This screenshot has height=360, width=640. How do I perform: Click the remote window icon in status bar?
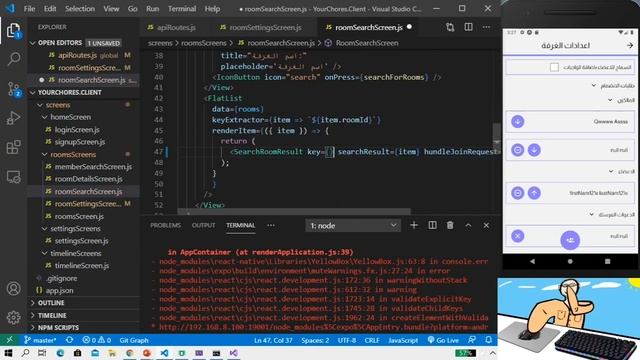pyautogui.click(x=9, y=340)
